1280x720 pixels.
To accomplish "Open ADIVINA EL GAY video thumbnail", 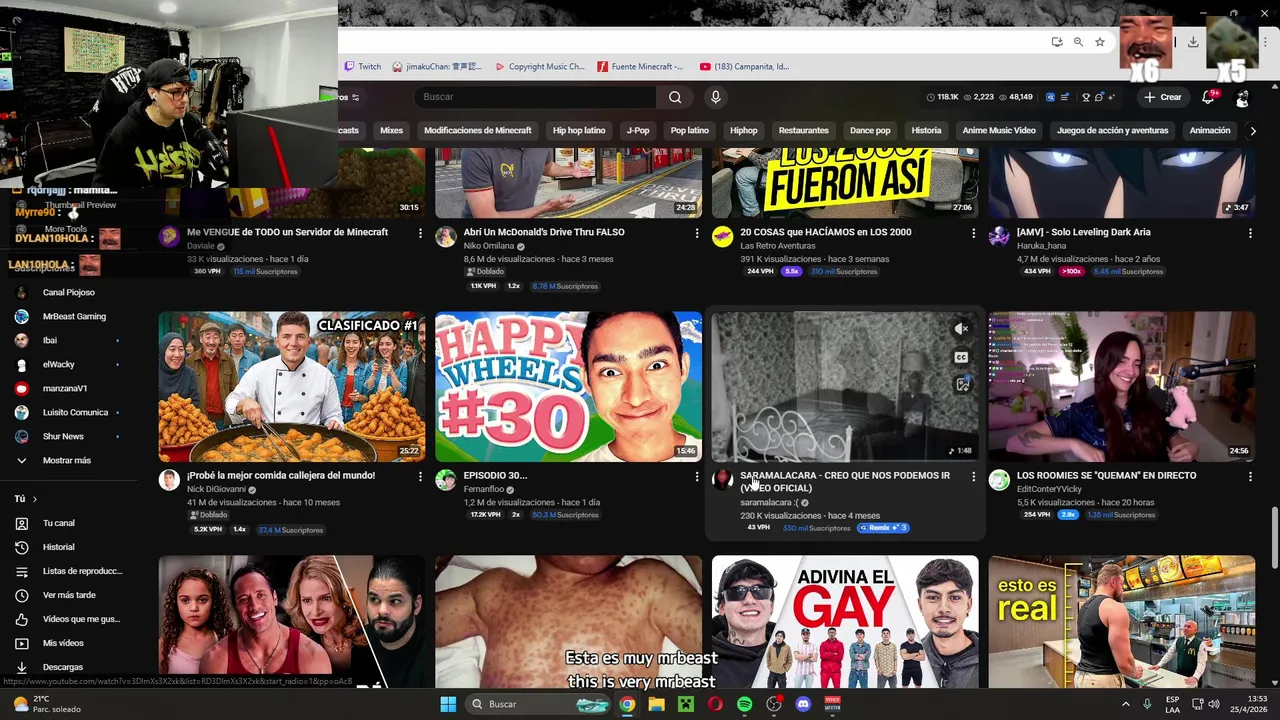I will tap(845, 621).
